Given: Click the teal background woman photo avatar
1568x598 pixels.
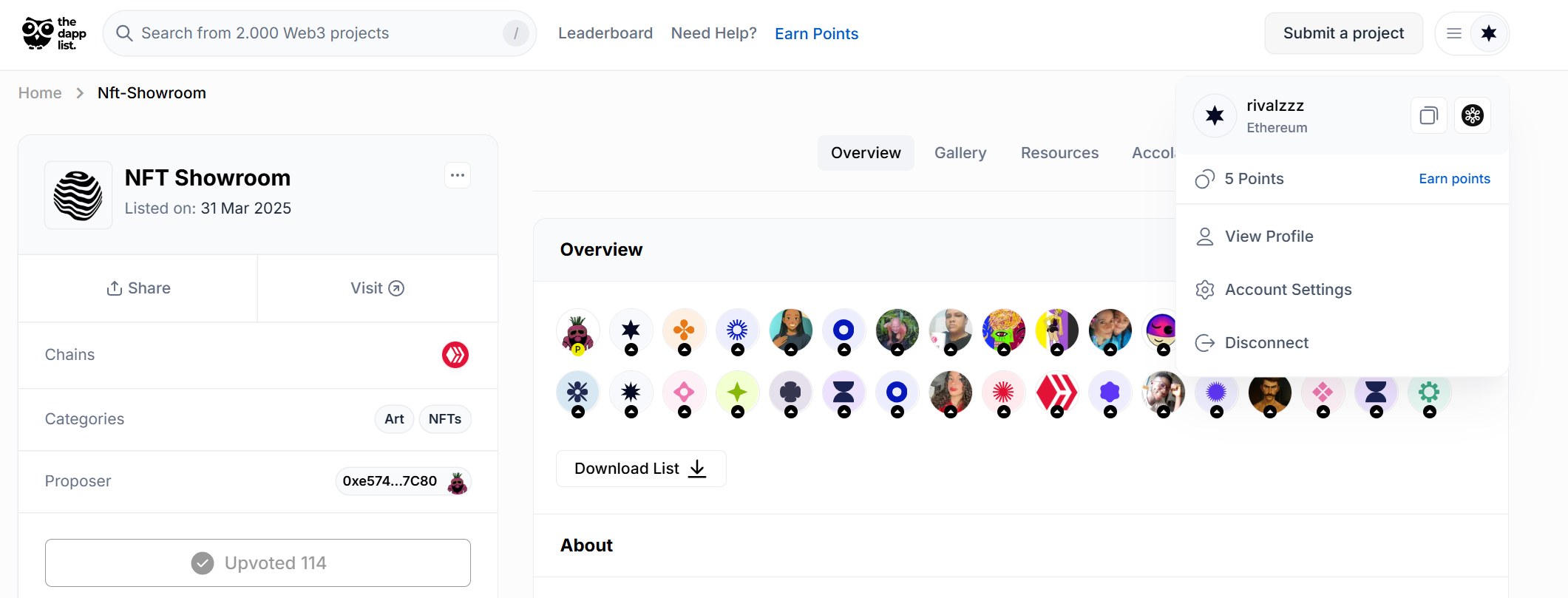Looking at the screenshot, I should point(791,330).
